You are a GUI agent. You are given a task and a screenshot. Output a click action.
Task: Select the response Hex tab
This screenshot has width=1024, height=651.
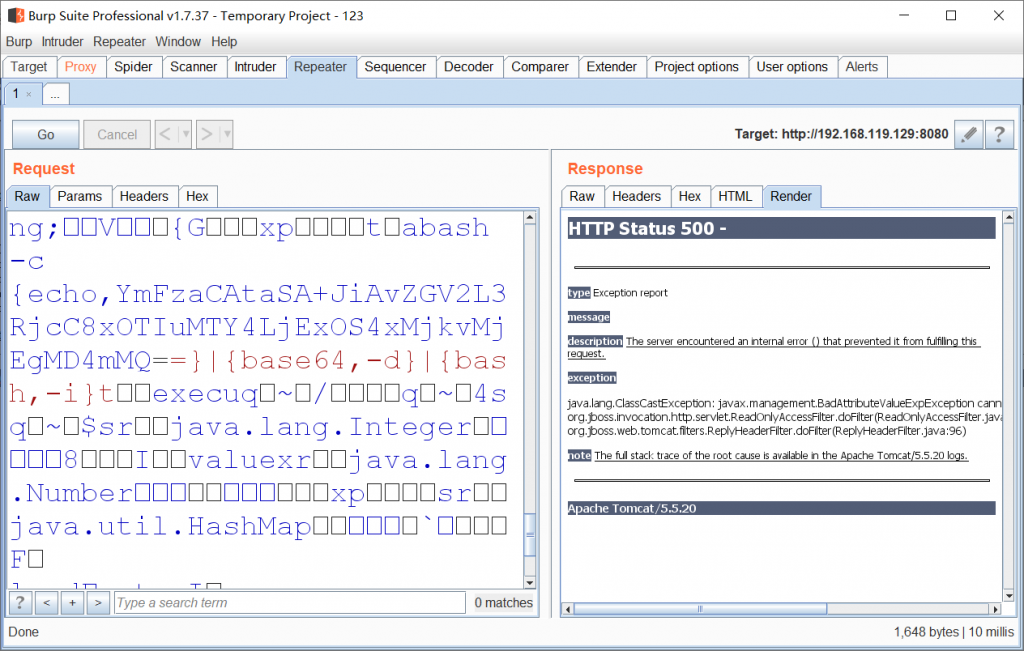click(690, 197)
